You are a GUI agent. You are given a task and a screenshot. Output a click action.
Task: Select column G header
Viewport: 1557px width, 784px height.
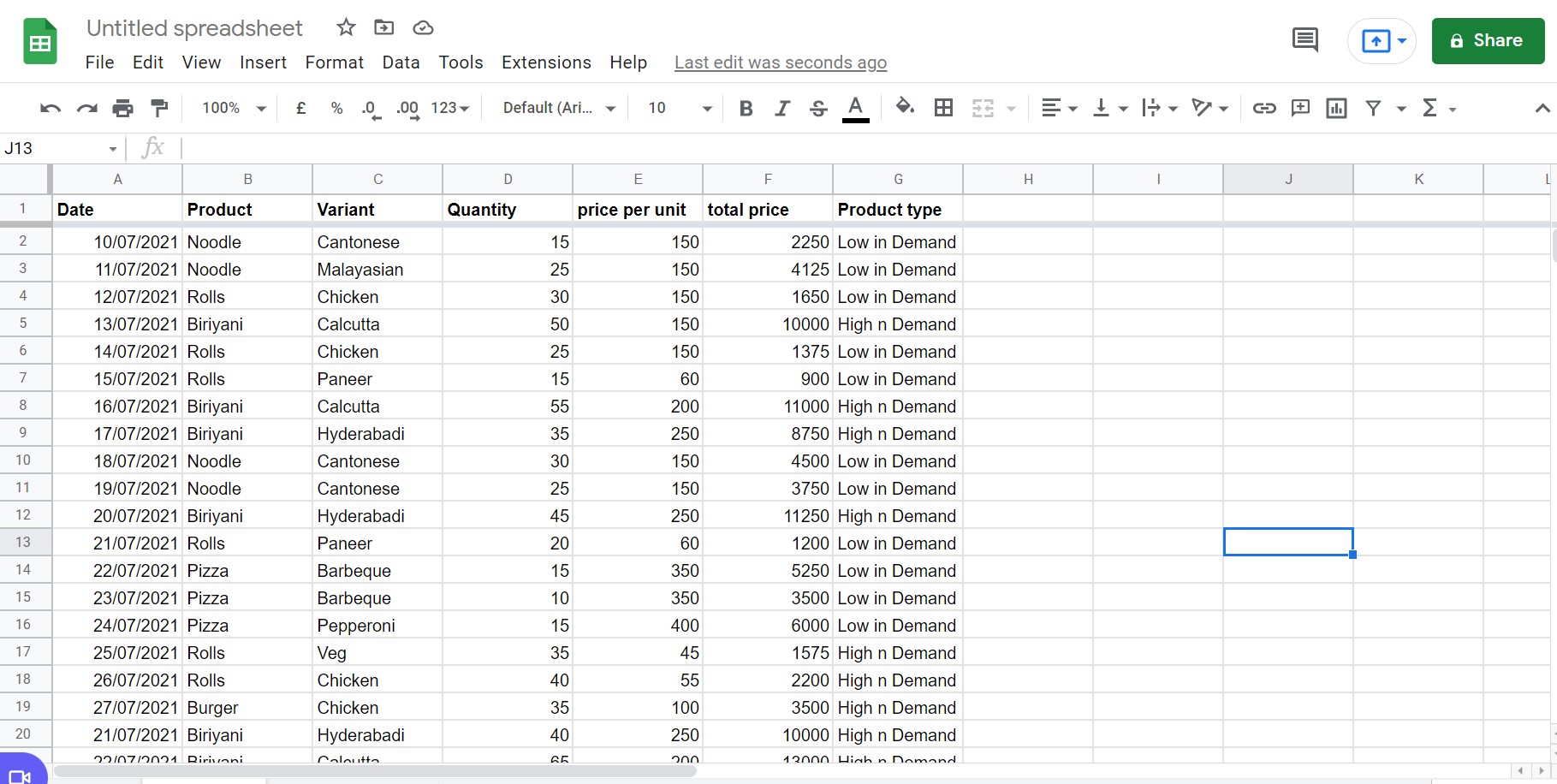tap(898, 179)
